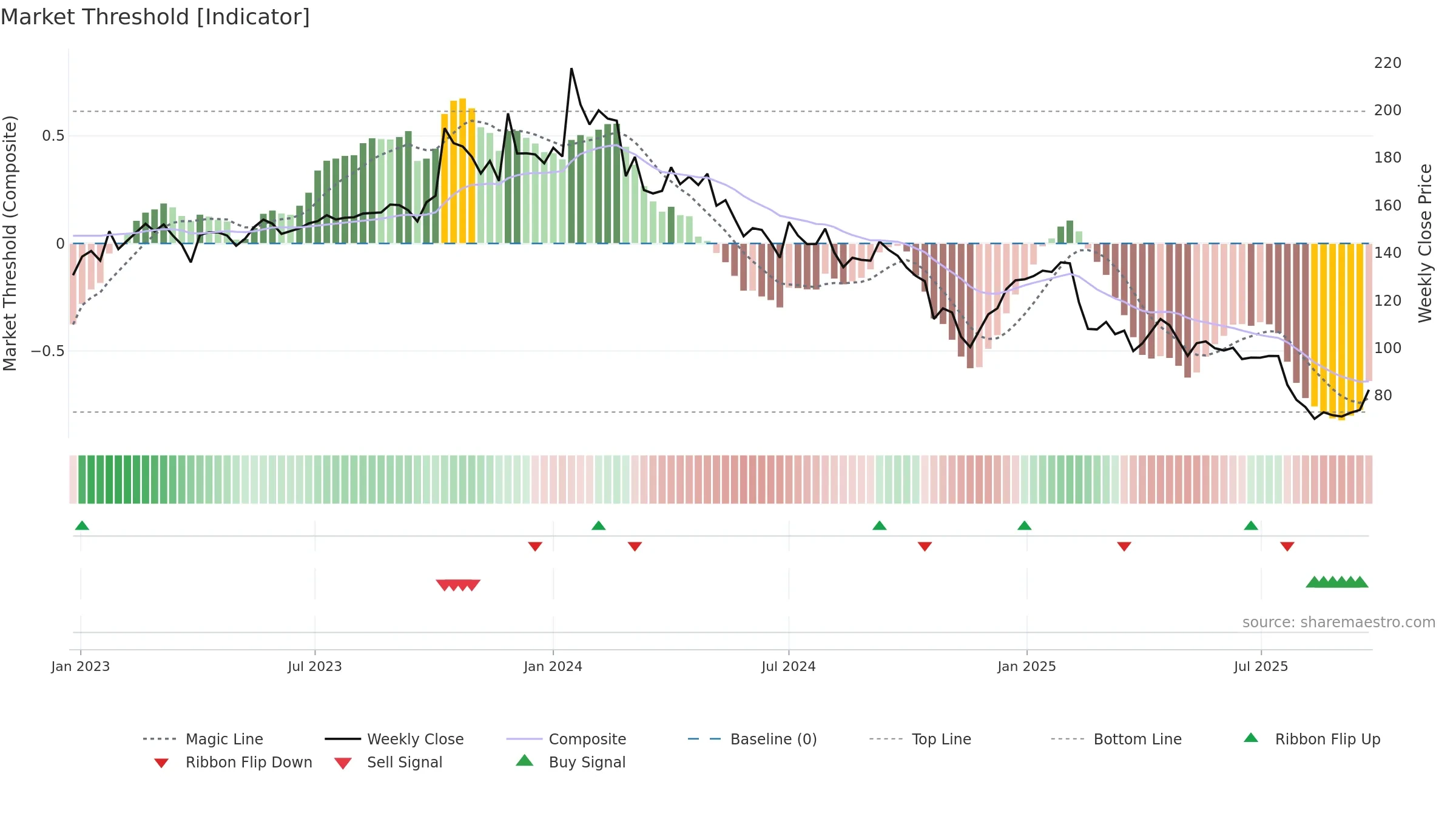The width and height of the screenshot is (1456, 819).
Task: Click the Jul 2025 x-axis label
Action: click(x=1261, y=667)
